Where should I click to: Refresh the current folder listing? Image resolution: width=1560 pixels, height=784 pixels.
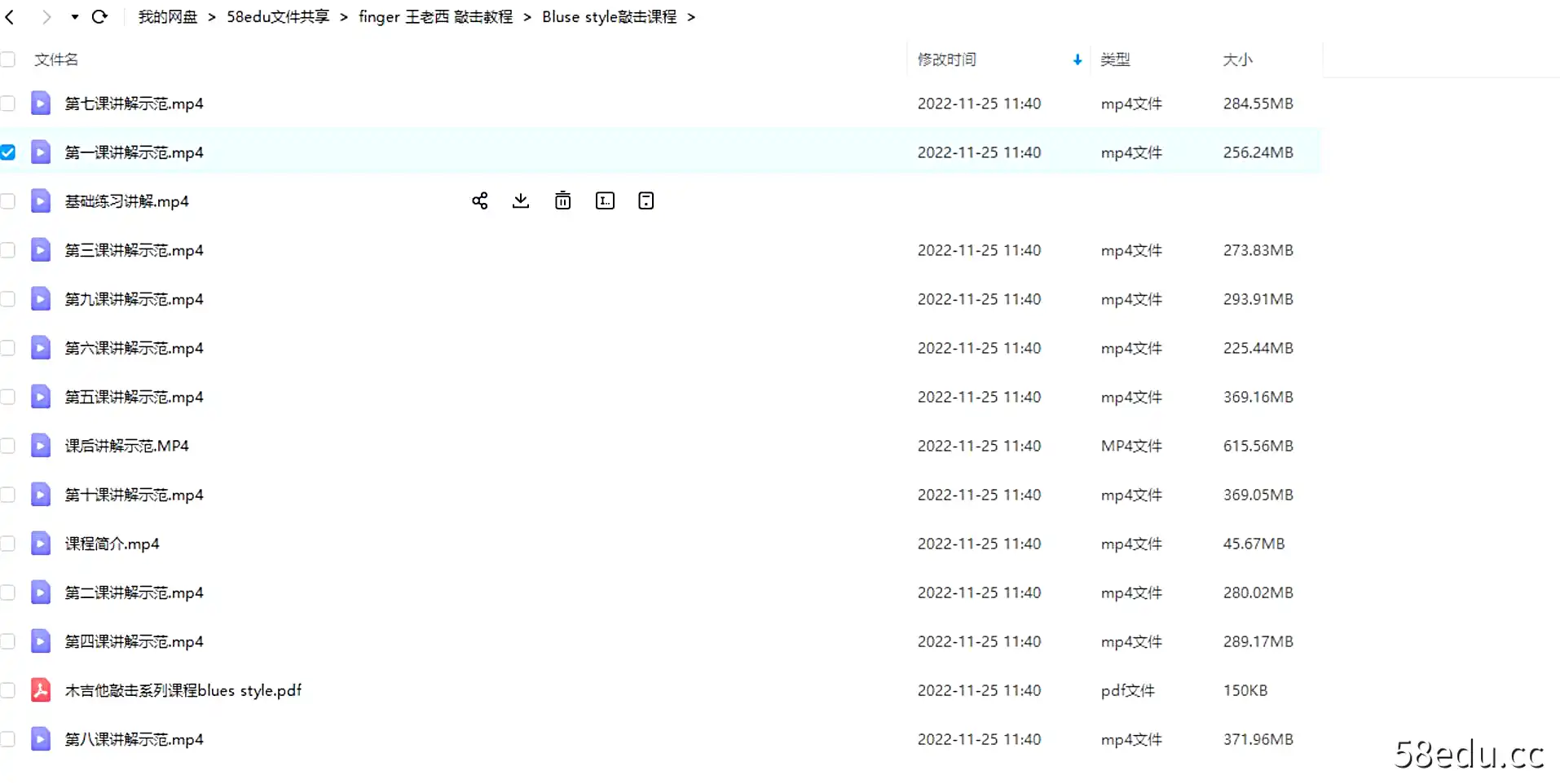click(x=99, y=17)
